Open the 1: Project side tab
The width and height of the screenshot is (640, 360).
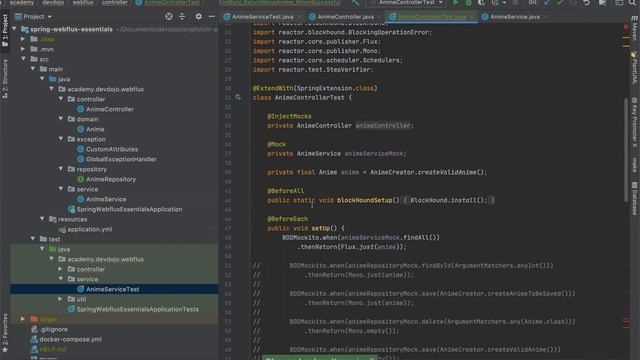[5, 31]
